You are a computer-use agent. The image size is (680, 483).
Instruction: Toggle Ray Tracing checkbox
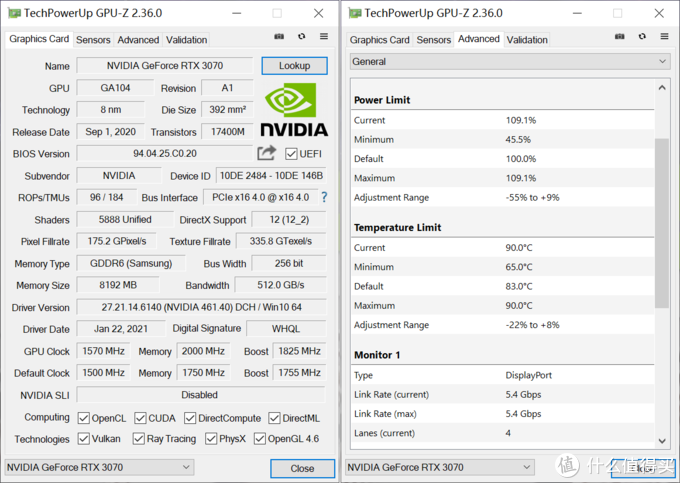click(139, 439)
